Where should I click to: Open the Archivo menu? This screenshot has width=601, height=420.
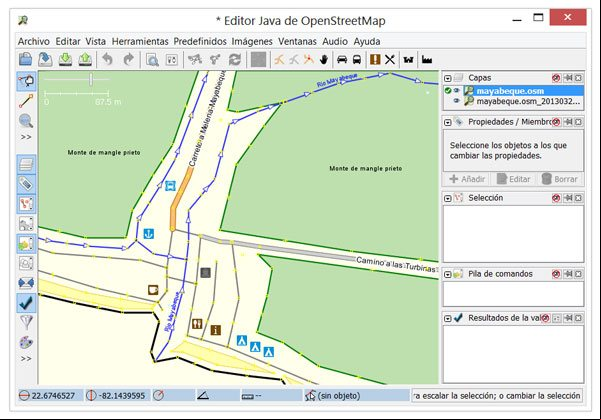[x=34, y=41]
